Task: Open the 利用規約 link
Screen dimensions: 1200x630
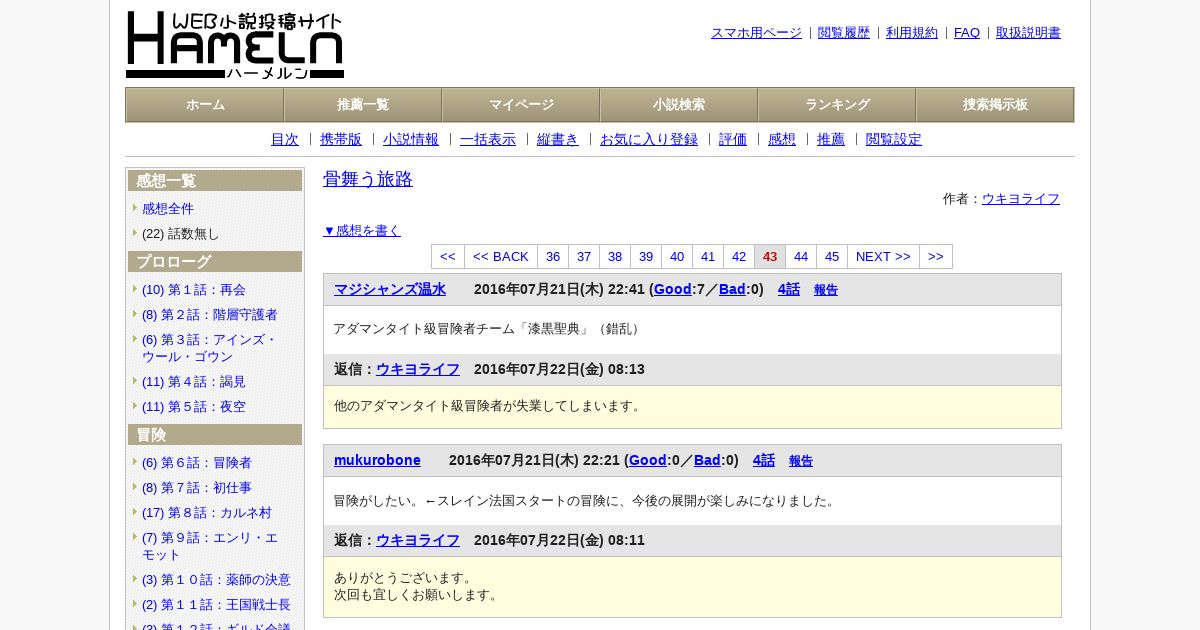Action: click(x=912, y=32)
